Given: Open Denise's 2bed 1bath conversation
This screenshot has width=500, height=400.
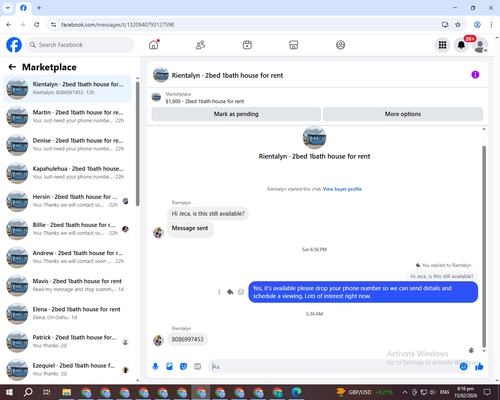Looking at the screenshot, I should click(x=67, y=145).
